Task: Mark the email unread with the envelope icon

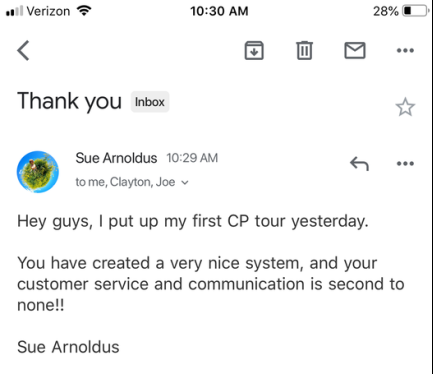Action: tap(355, 50)
